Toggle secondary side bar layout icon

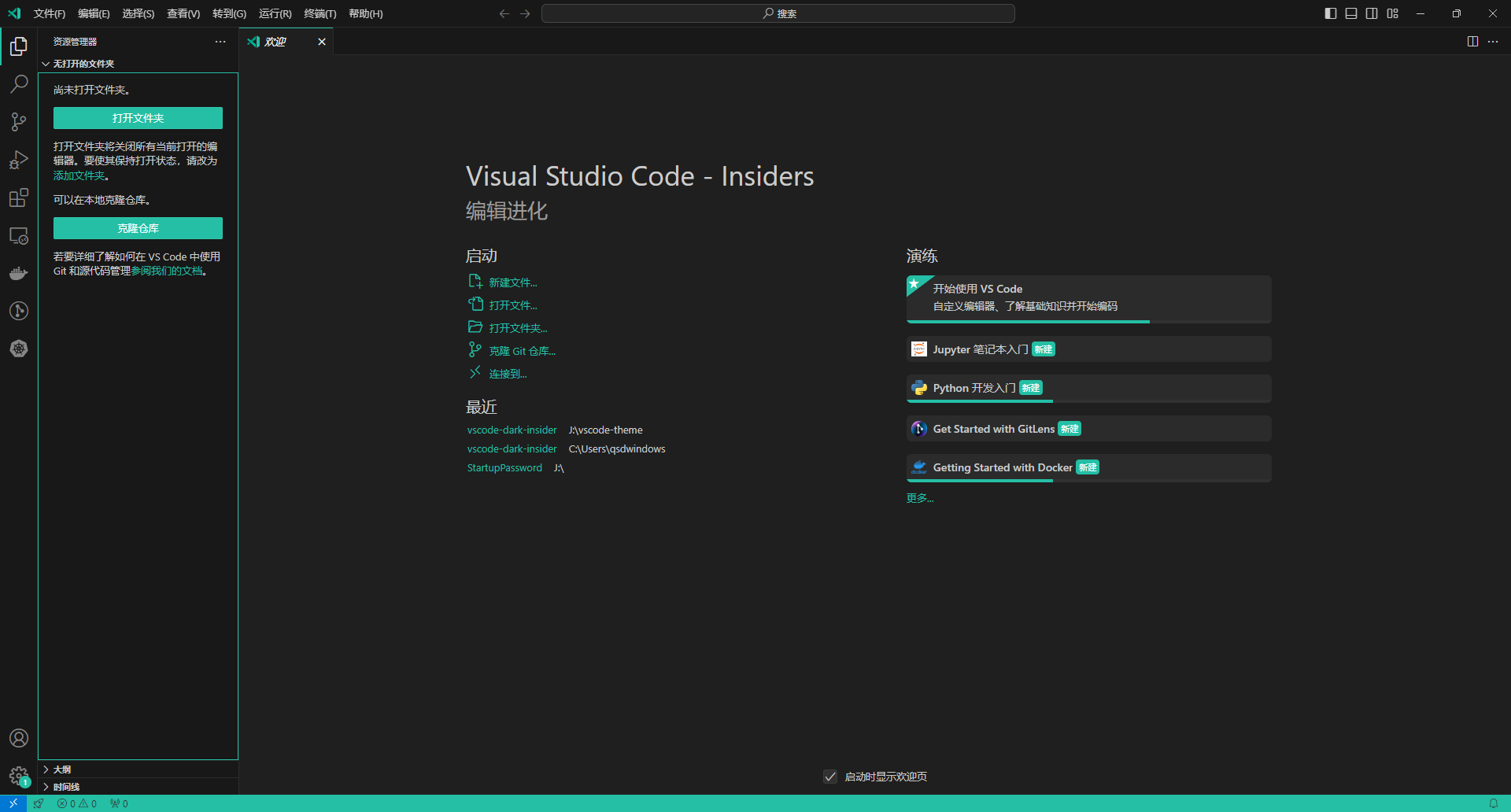coord(1372,13)
